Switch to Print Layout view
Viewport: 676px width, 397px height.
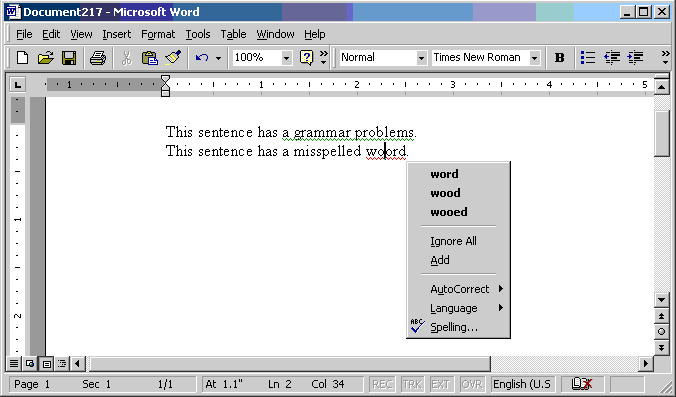(x=46, y=364)
